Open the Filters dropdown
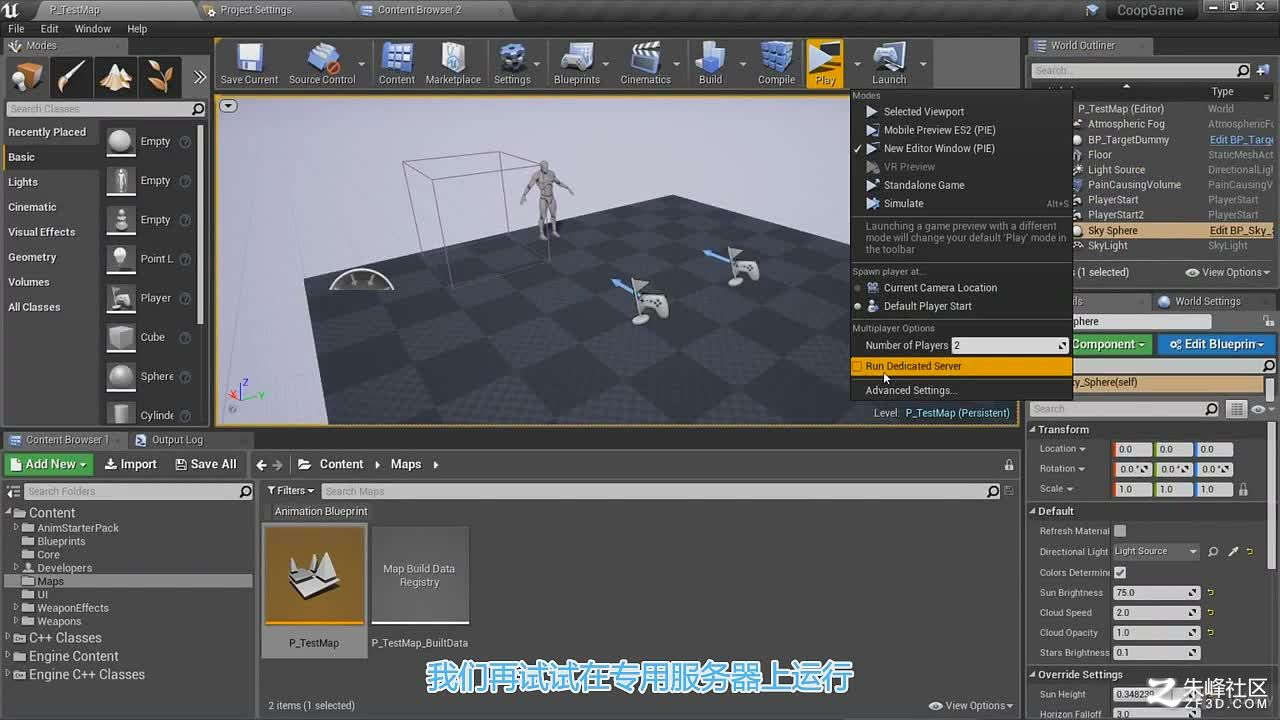This screenshot has height=720, width=1280. 291,491
